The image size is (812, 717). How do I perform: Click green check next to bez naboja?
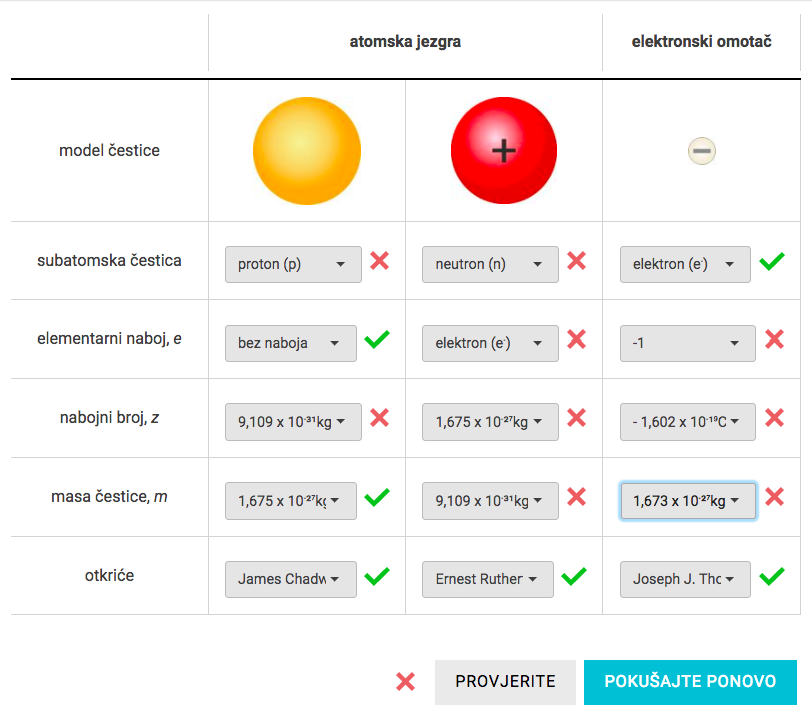(x=377, y=340)
